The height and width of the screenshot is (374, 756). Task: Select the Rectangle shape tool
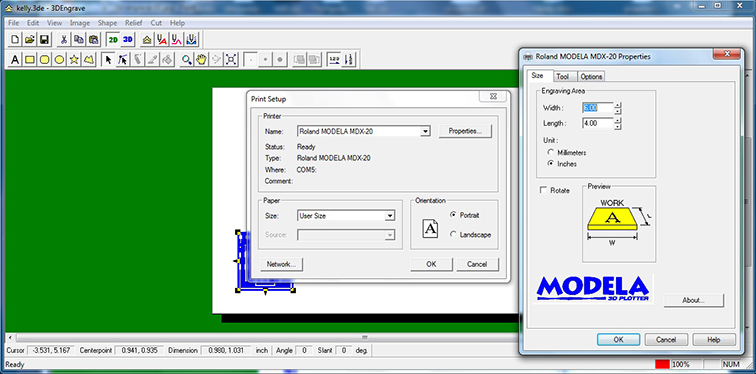click(x=29, y=60)
